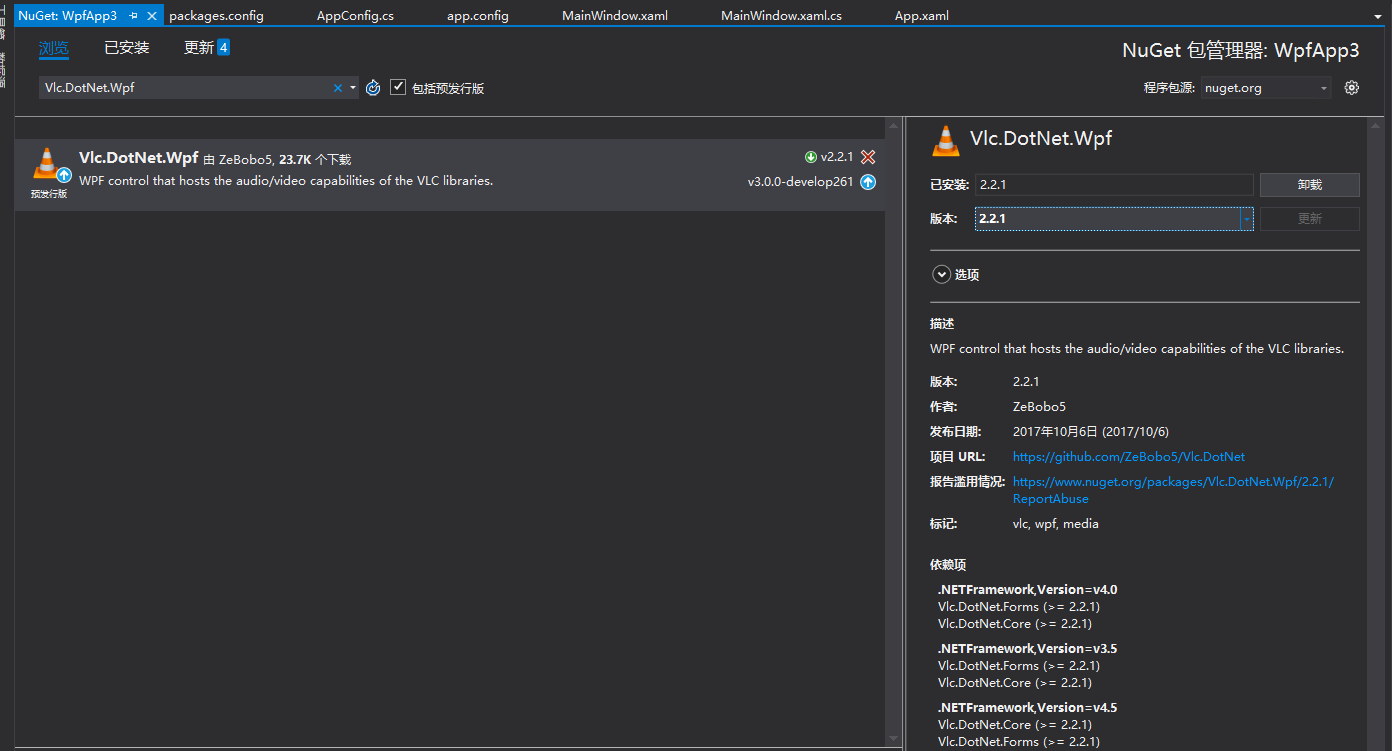Toggle include prerelease checkbox
This screenshot has width=1392, height=751.
click(x=398, y=87)
